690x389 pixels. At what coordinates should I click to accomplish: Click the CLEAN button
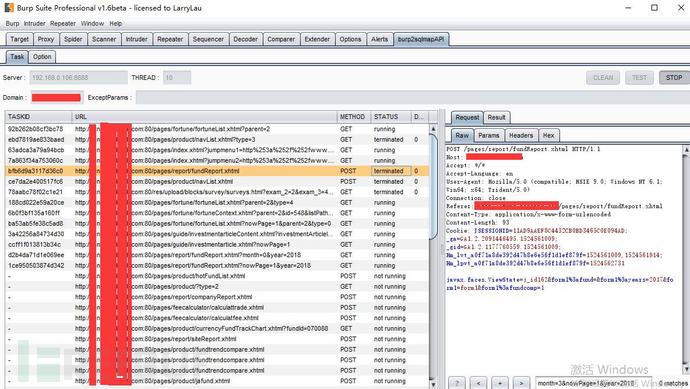click(x=603, y=77)
